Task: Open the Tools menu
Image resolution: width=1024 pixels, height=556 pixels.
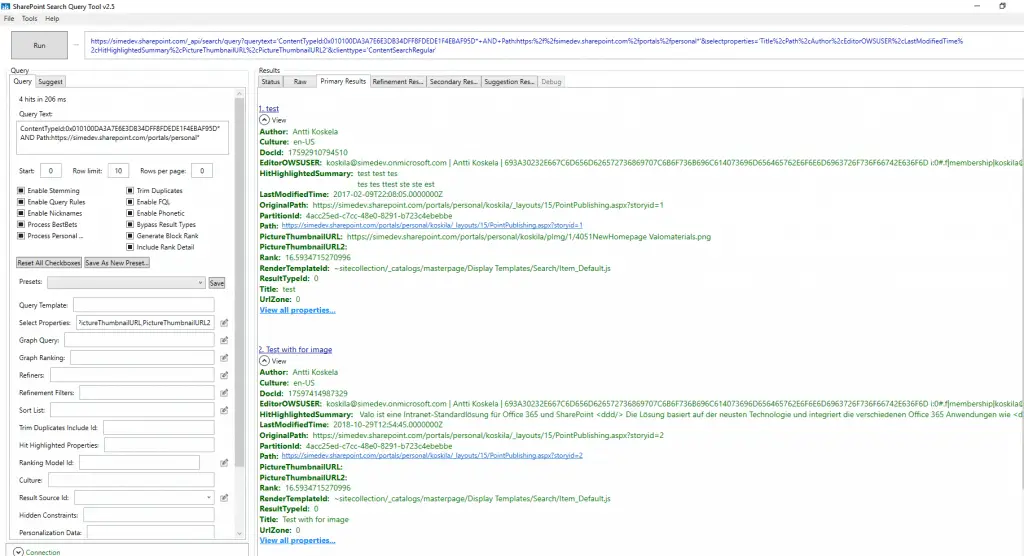Action: coord(29,19)
